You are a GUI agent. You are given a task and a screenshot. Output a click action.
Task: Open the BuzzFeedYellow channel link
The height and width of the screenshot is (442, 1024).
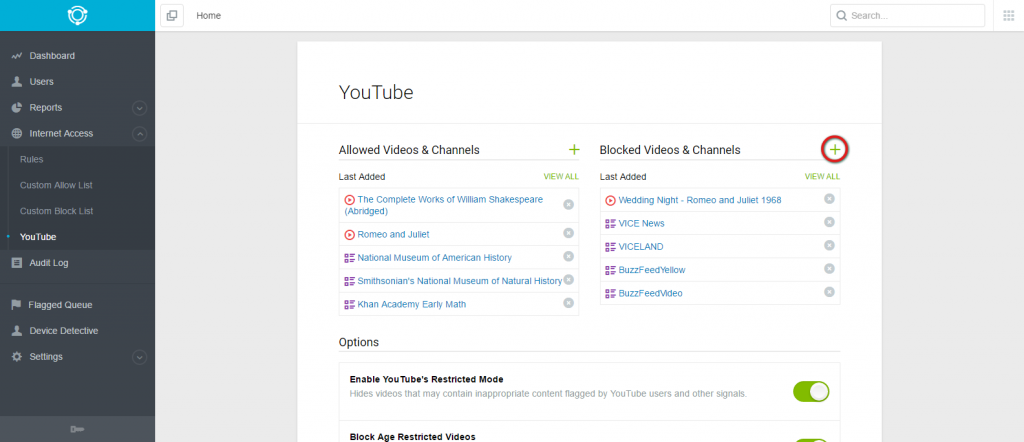click(652, 270)
